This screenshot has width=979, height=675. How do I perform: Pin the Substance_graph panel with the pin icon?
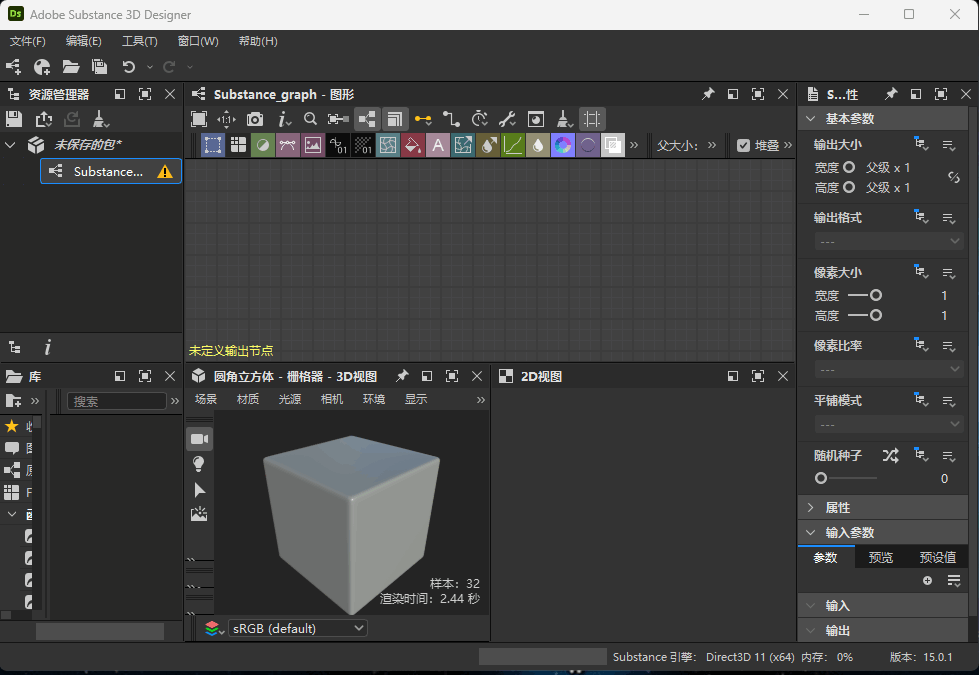pyautogui.click(x=708, y=94)
